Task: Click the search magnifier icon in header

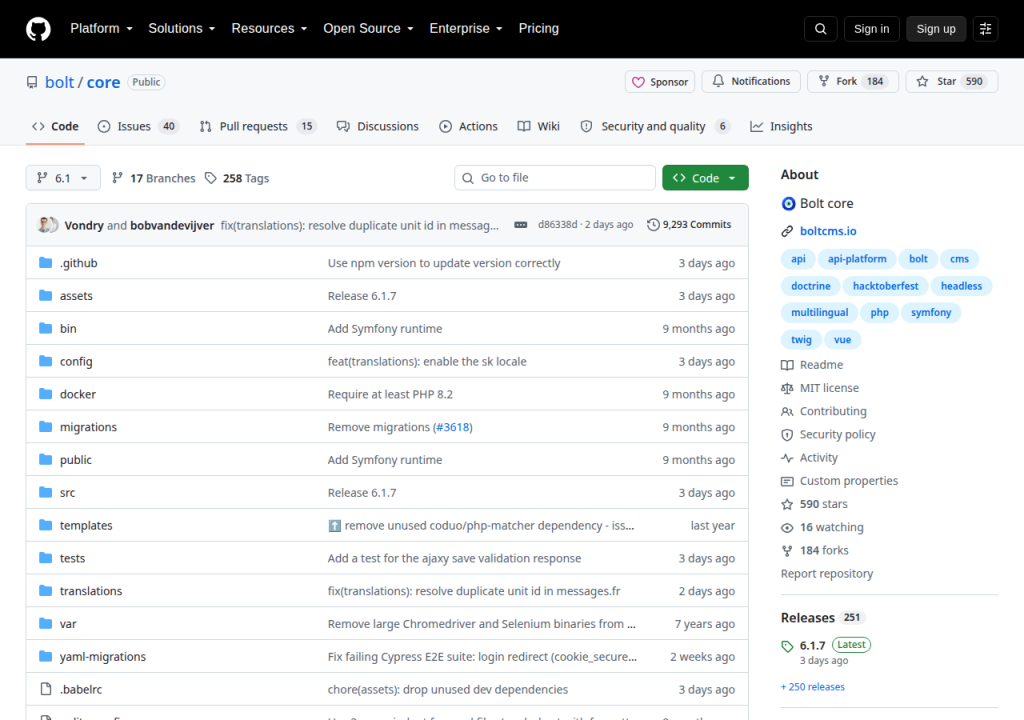Action: (820, 29)
